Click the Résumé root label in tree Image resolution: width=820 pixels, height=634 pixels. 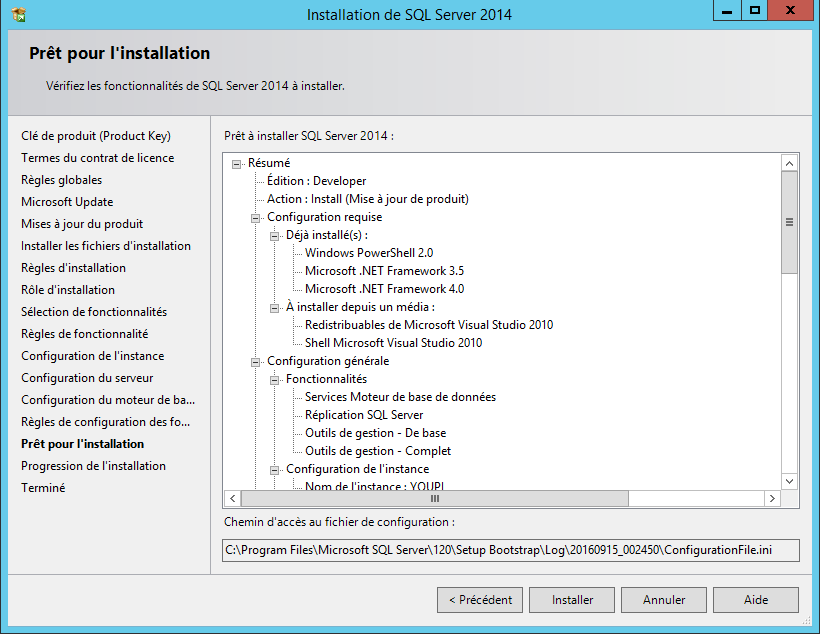(269, 163)
